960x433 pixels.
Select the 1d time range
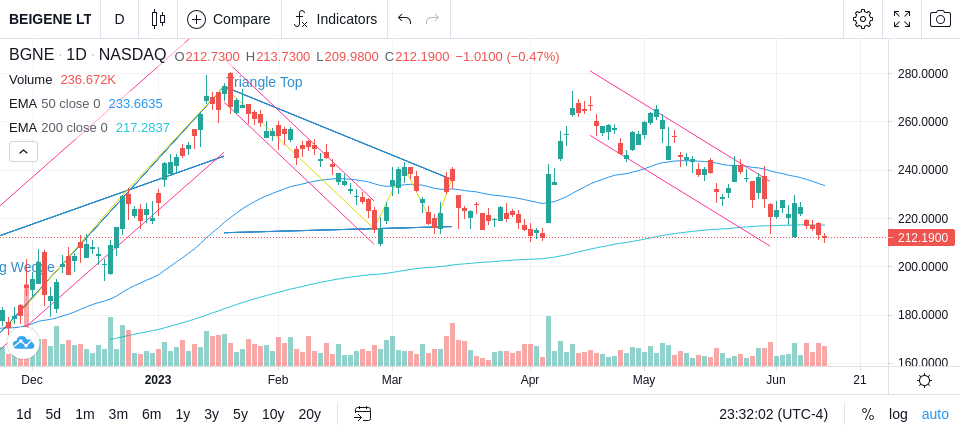tap(24, 415)
